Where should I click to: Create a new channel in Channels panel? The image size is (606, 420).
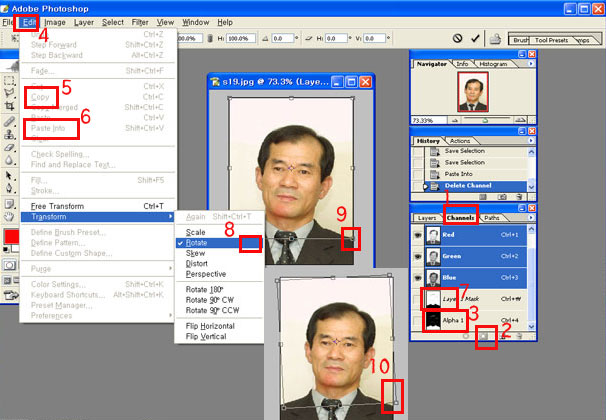point(502,336)
